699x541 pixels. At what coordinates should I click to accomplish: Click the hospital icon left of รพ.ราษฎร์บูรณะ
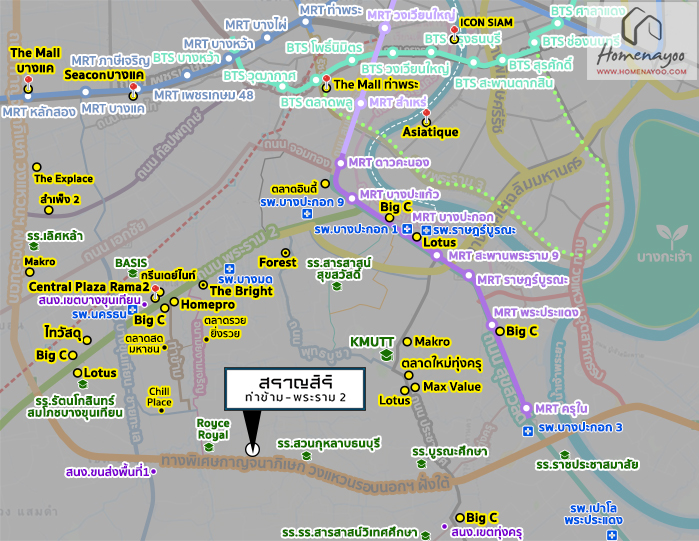tap(426, 230)
